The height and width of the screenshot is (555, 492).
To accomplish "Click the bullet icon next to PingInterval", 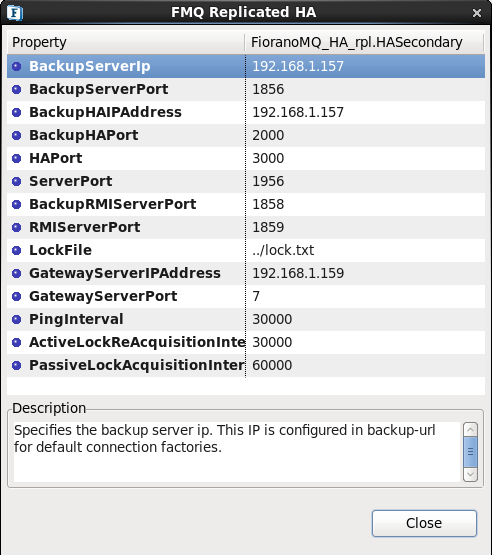I will tap(17, 319).
